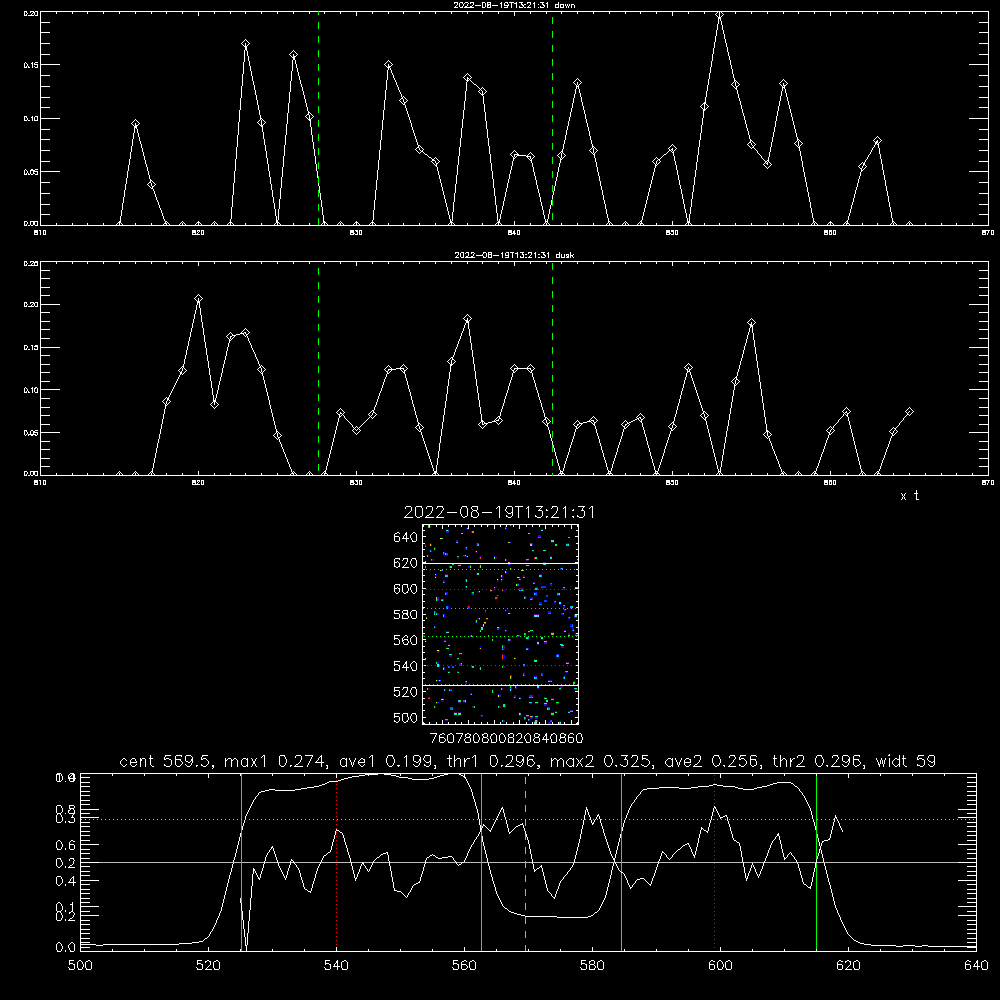
Task: Click the "520" y-axis label beside pixel image
Action: 406,692
